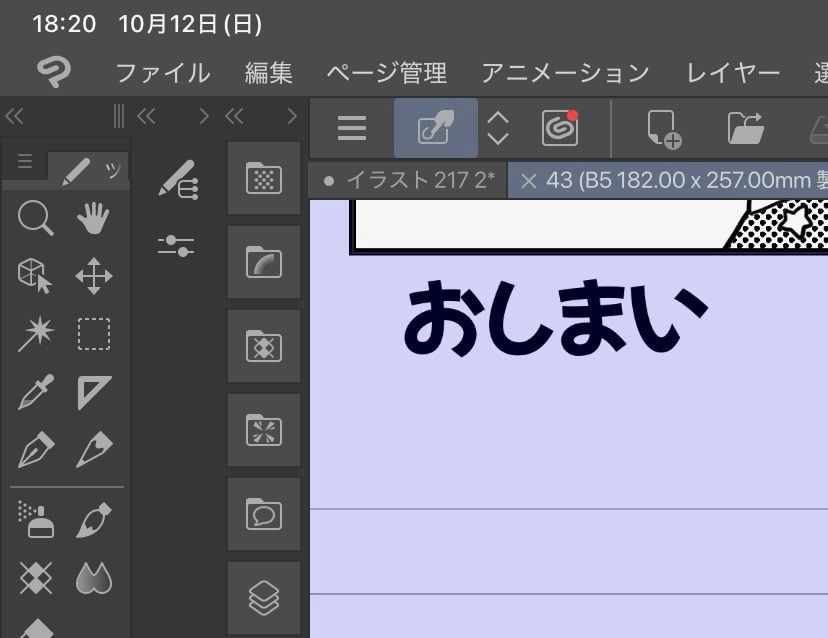Select the Object operation cube tool
Screen dimensions: 828x638
[x=35, y=276]
